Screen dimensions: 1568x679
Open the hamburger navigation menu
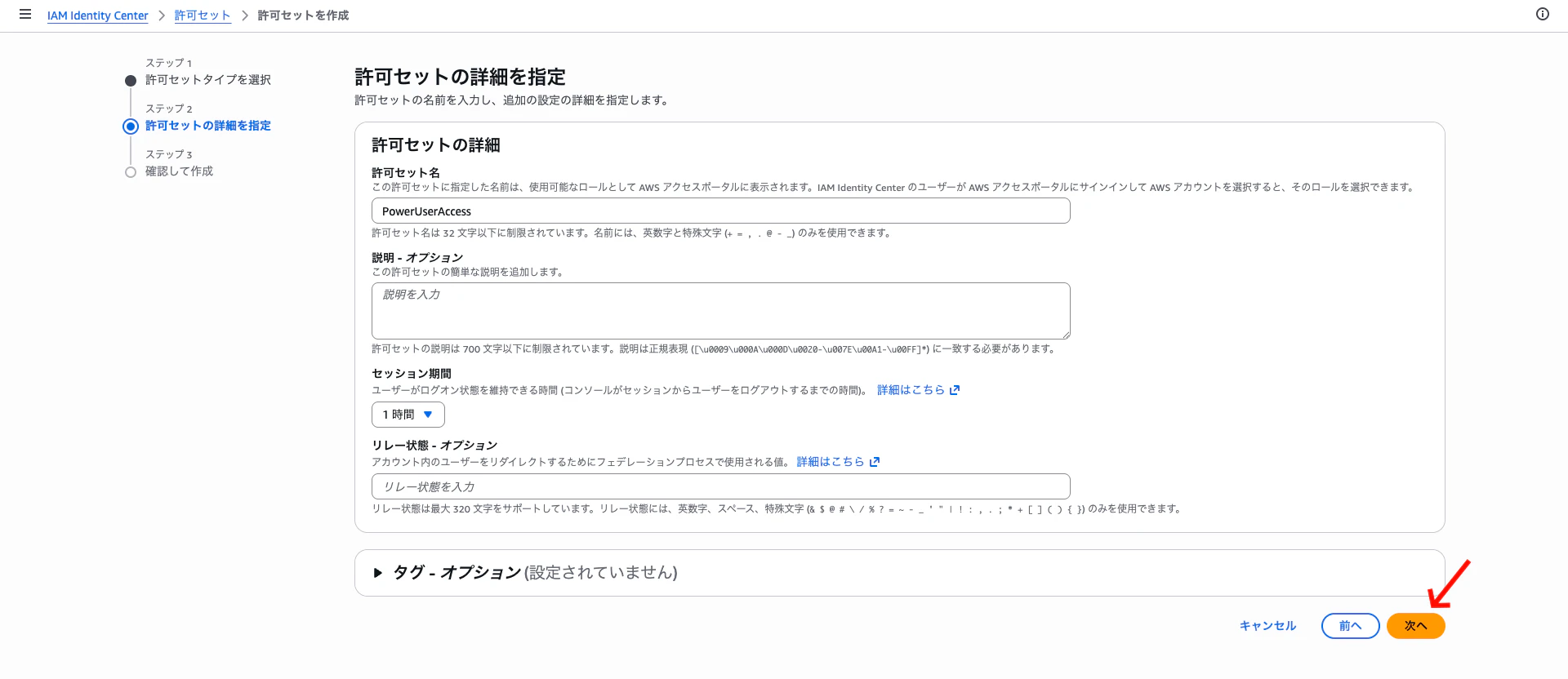point(25,15)
